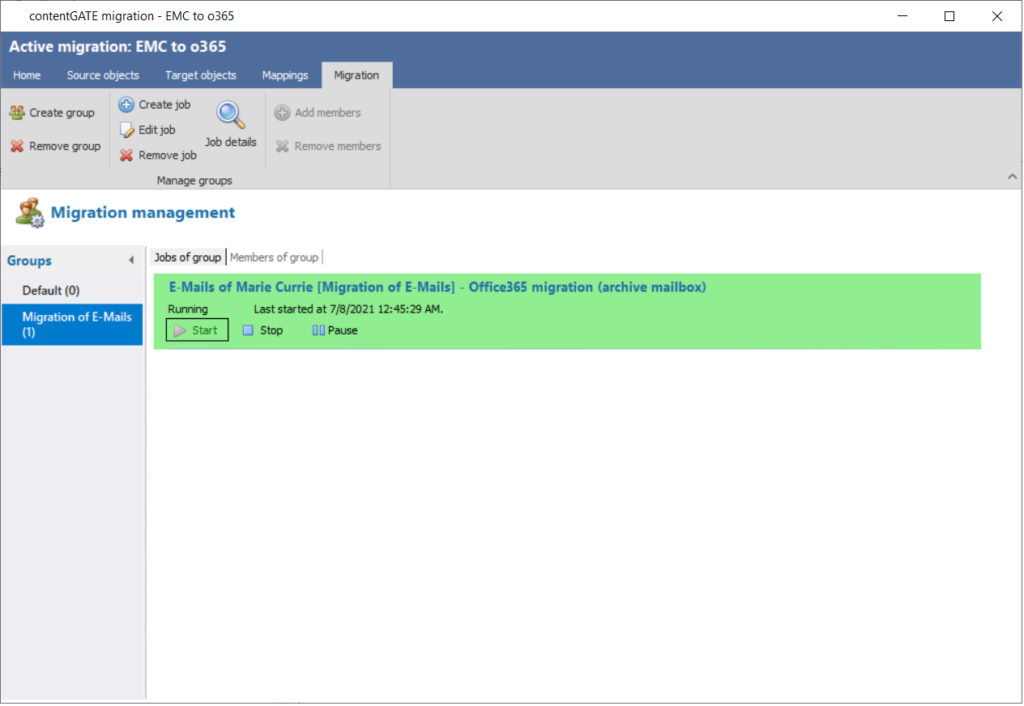The height and width of the screenshot is (706, 1024).
Task: Start the Marie Currie migration job
Action: tap(197, 330)
